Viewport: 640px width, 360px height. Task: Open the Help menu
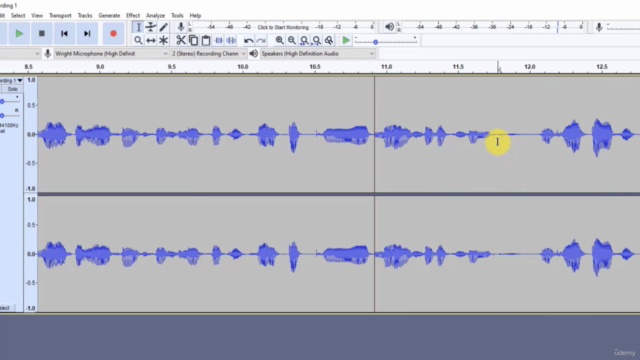click(x=195, y=16)
